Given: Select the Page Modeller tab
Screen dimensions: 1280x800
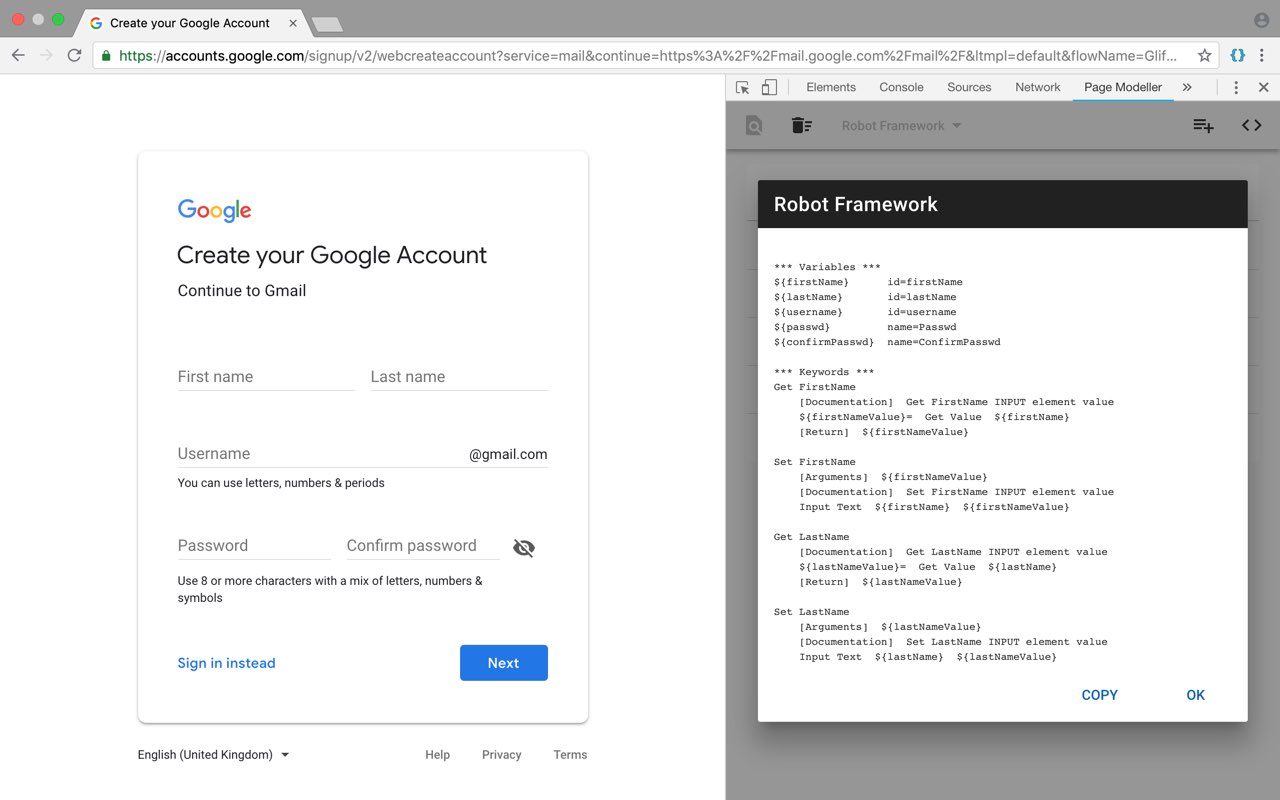Looking at the screenshot, I should coord(1123,87).
